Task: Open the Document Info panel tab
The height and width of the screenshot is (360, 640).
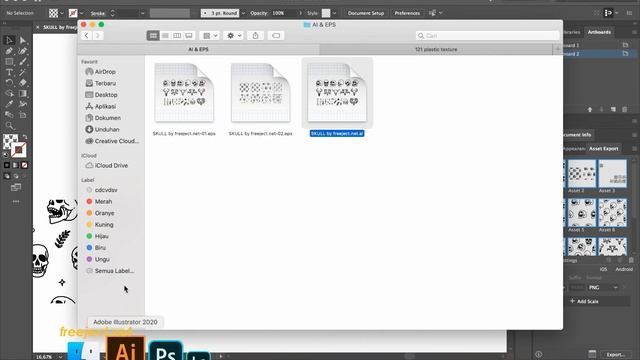Action: point(577,134)
